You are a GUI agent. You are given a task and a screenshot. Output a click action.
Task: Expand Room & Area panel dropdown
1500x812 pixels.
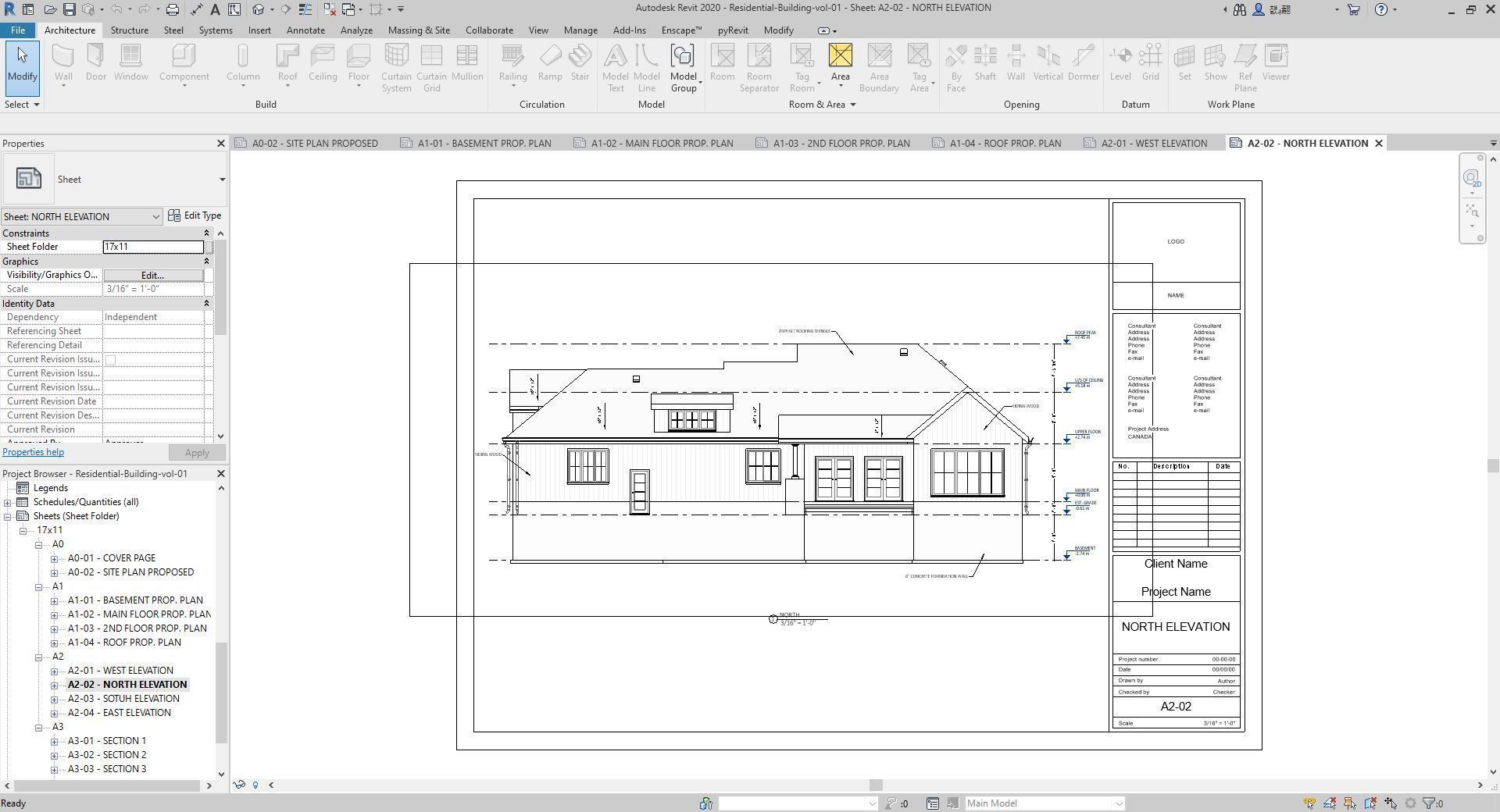(x=822, y=105)
